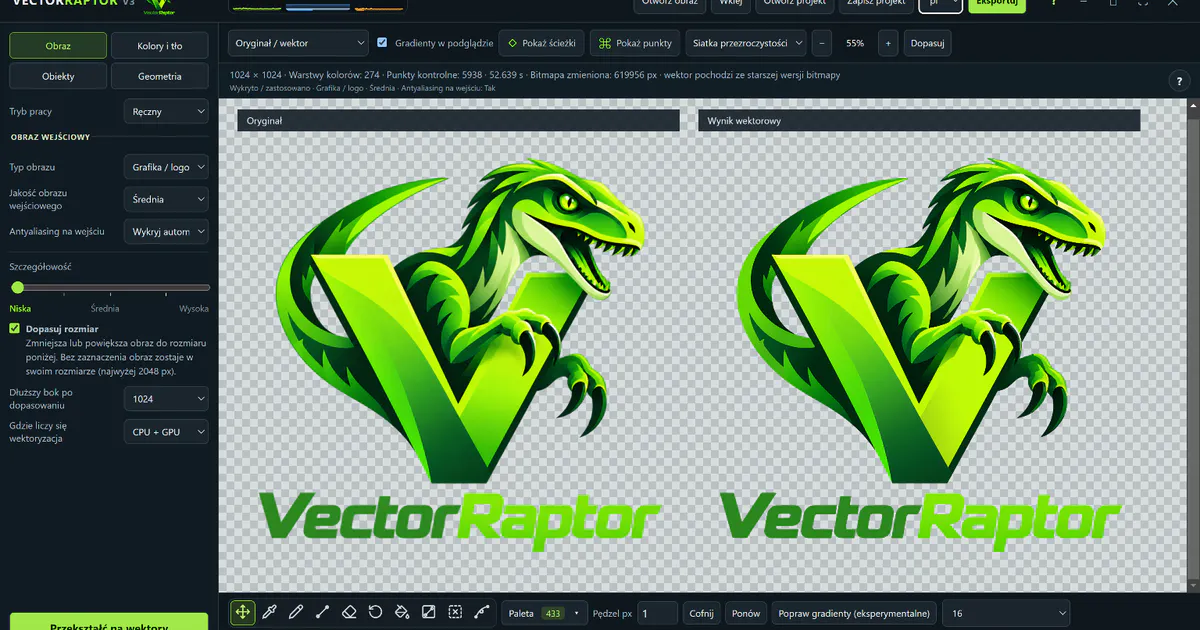Open the Tryb pracy Ręczny dropdown
The width and height of the screenshot is (1200, 630).
(166, 112)
